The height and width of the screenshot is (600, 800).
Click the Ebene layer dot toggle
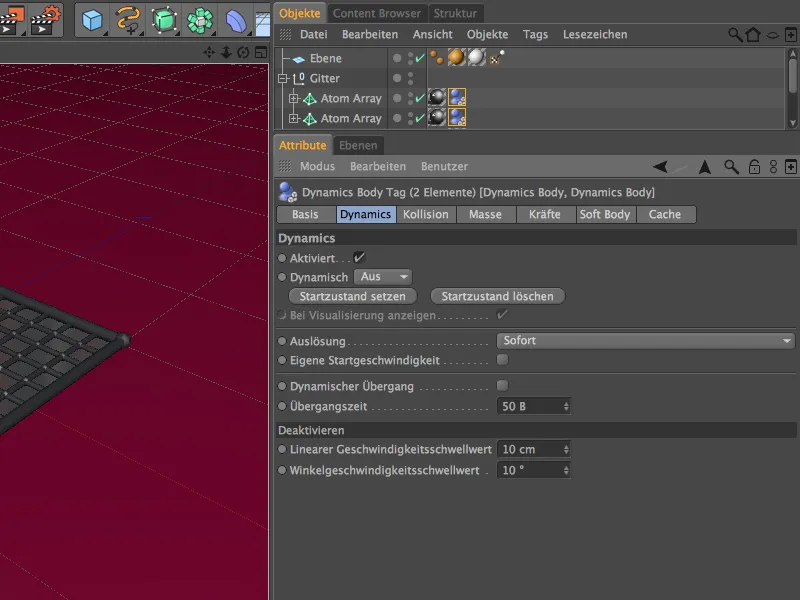[397, 58]
